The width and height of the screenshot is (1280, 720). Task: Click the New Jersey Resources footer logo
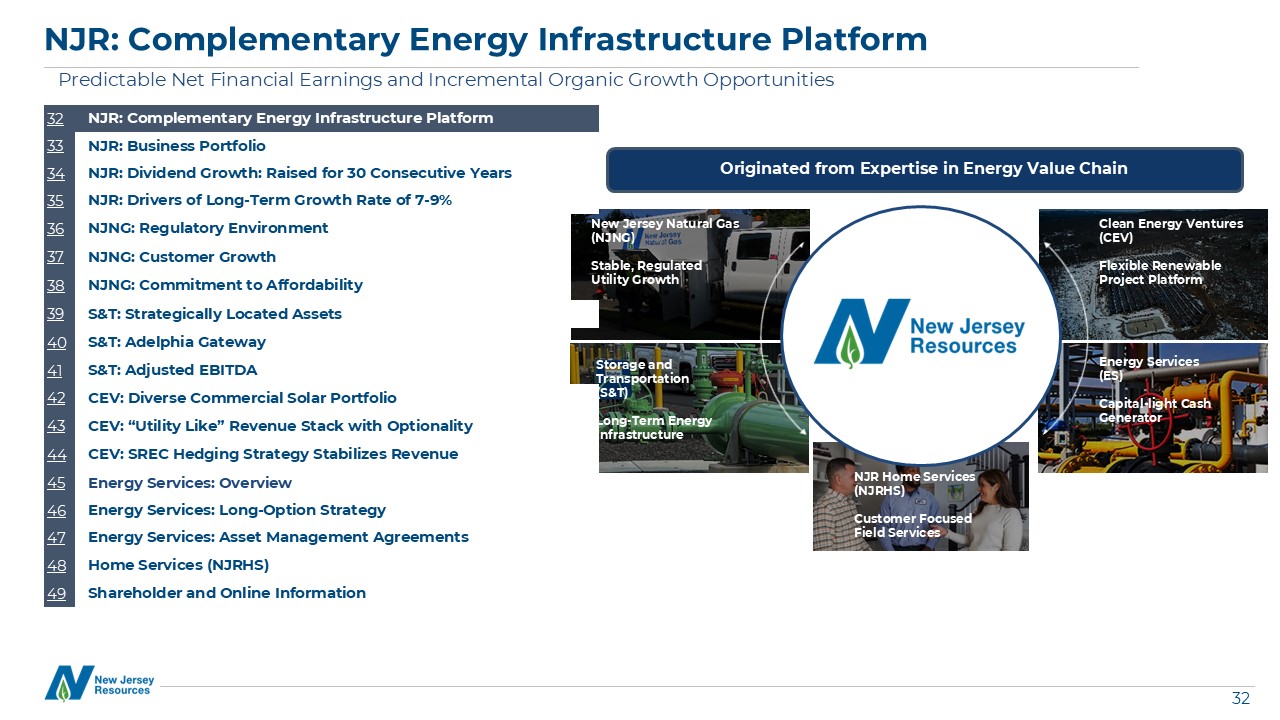[x=99, y=683]
